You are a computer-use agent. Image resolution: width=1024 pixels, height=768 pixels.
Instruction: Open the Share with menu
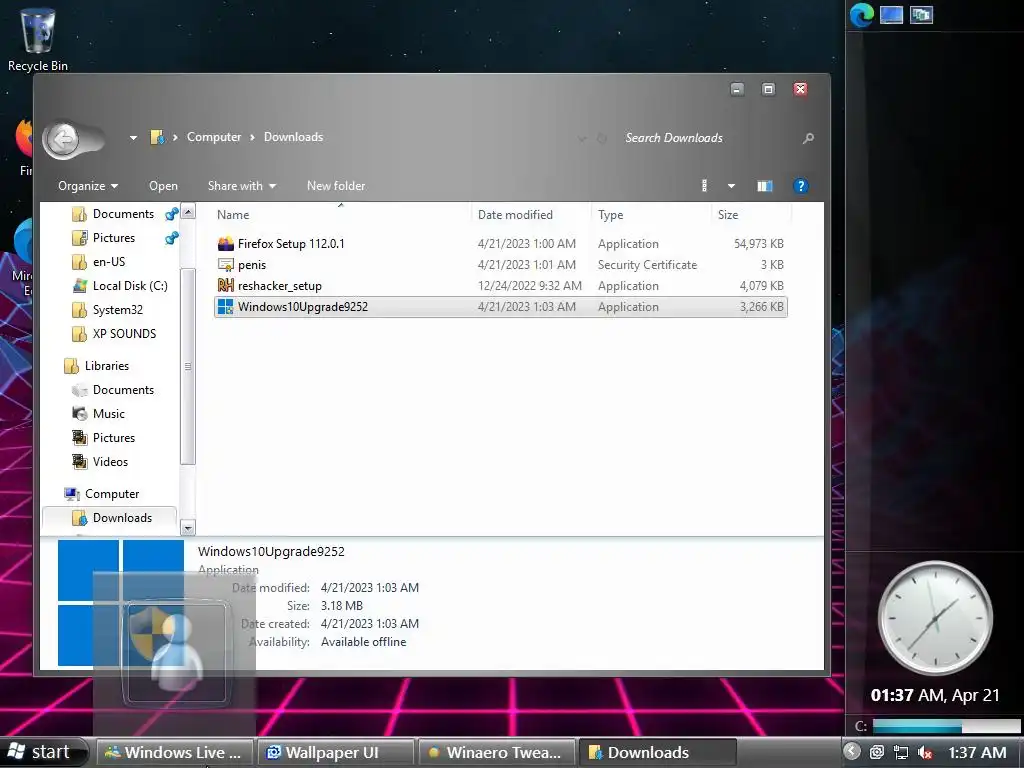[242, 186]
